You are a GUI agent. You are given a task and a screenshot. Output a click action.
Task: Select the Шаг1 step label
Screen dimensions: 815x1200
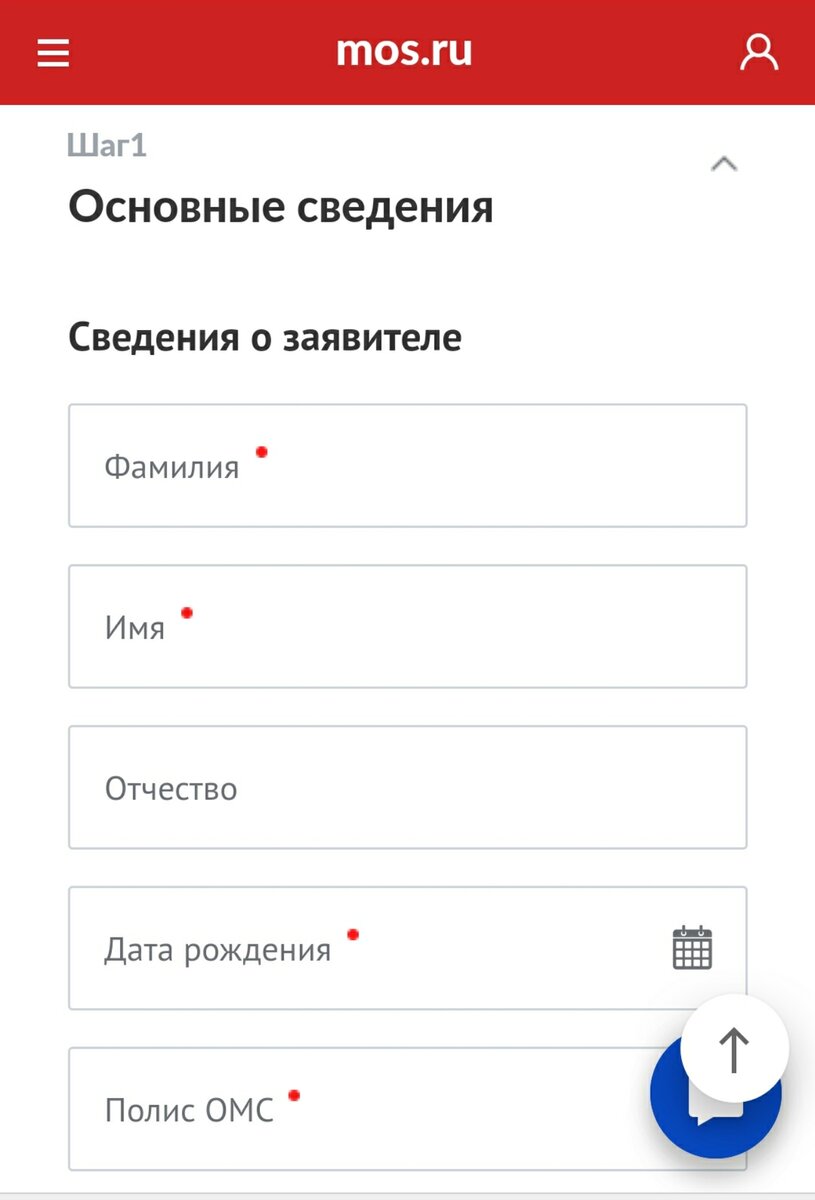[x=106, y=145]
